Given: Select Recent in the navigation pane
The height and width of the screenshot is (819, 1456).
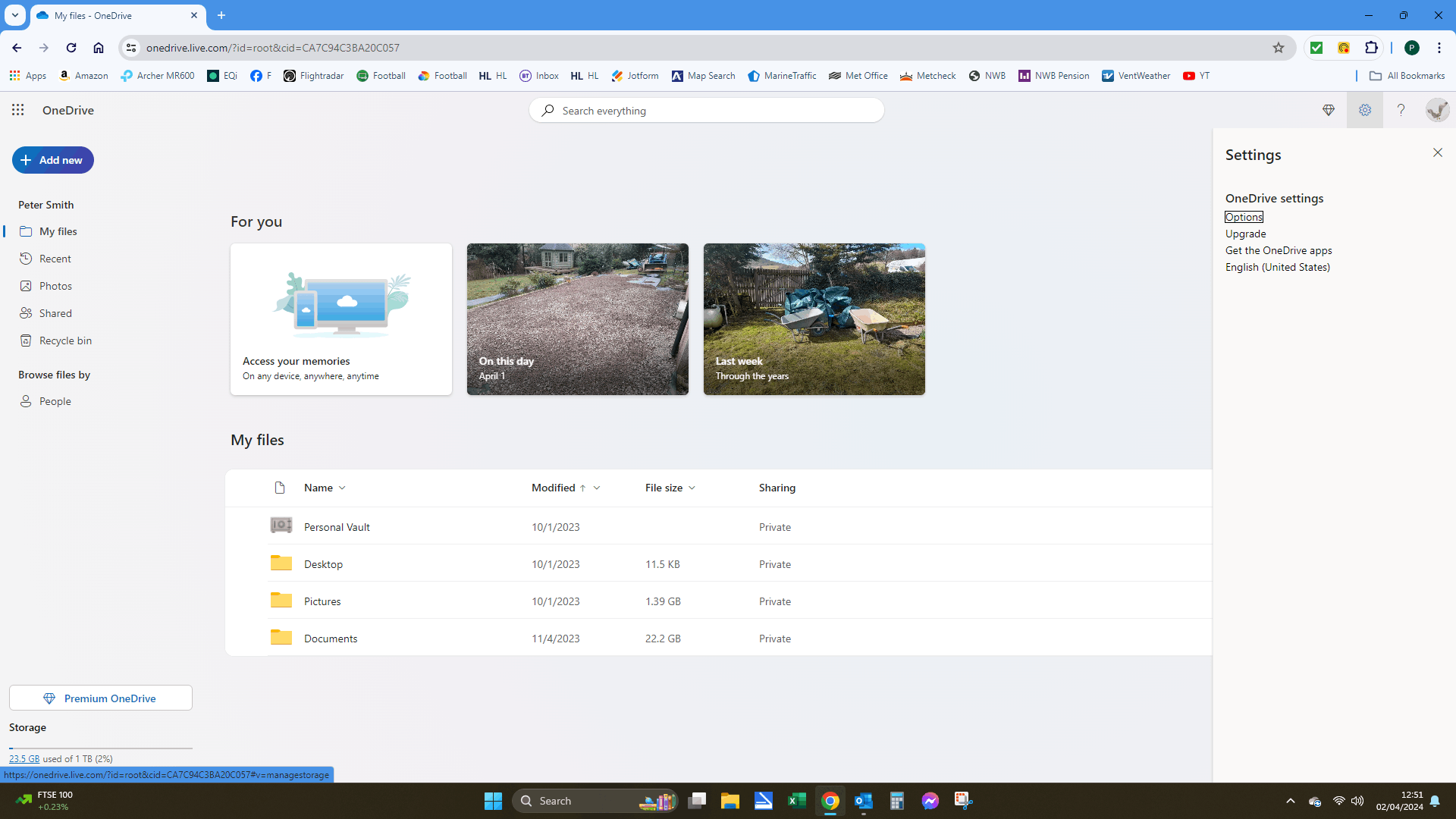Looking at the screenshot, I should coord(55,259).
